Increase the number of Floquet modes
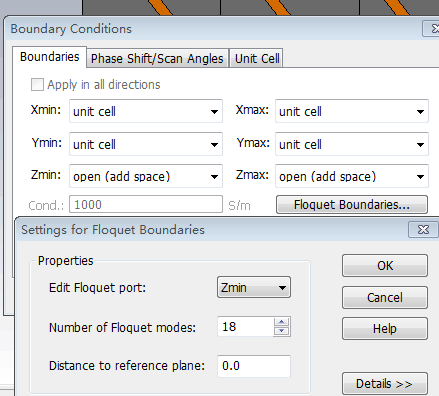The width and height of the screenshot is (439, 396). (282, 322)
